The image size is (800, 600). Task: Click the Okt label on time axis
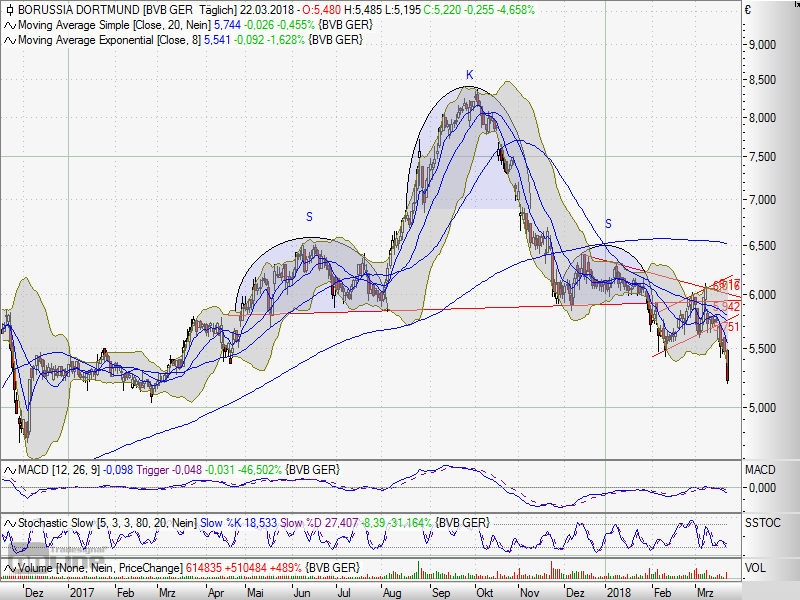coord(485,593)
